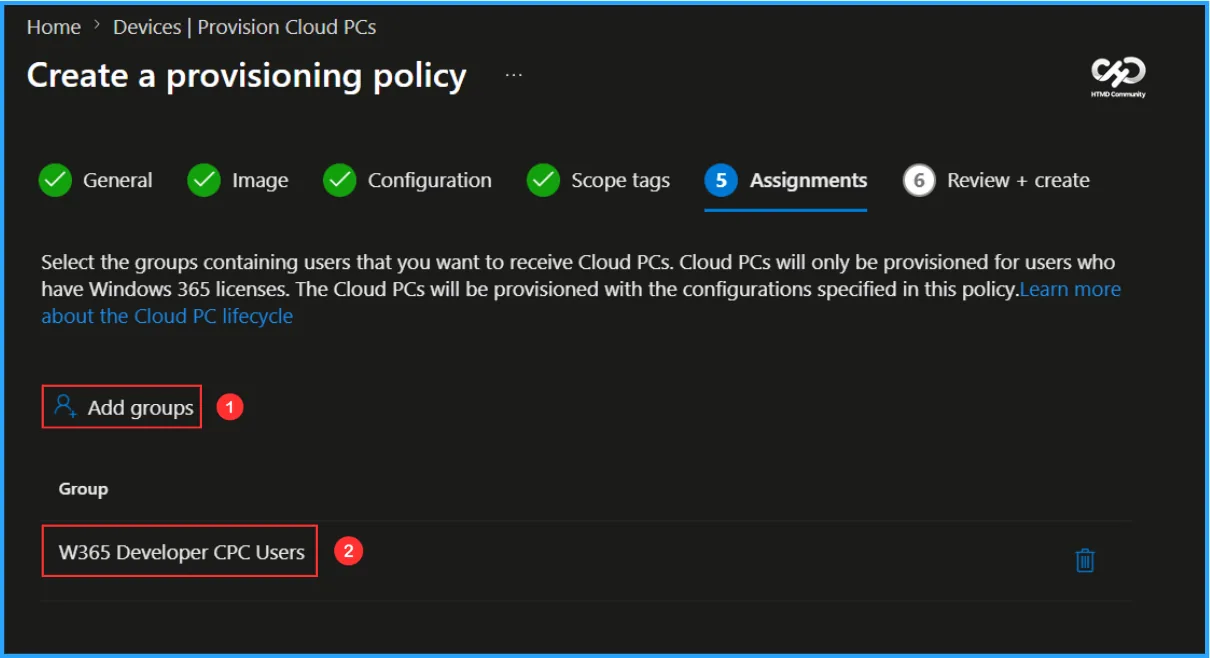The image size is (1210, 658).
Task: Switch to the Image step tab
Action: click(x=238, y=181)
